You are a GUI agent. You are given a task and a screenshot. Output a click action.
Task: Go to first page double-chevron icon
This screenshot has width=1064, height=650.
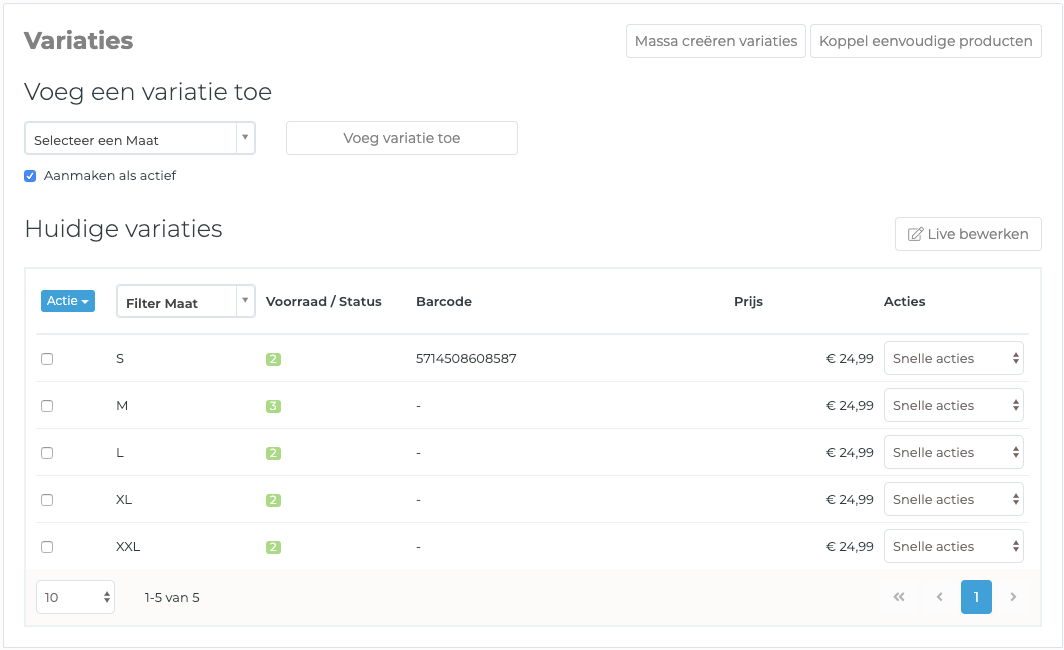[x=899, y=597]
